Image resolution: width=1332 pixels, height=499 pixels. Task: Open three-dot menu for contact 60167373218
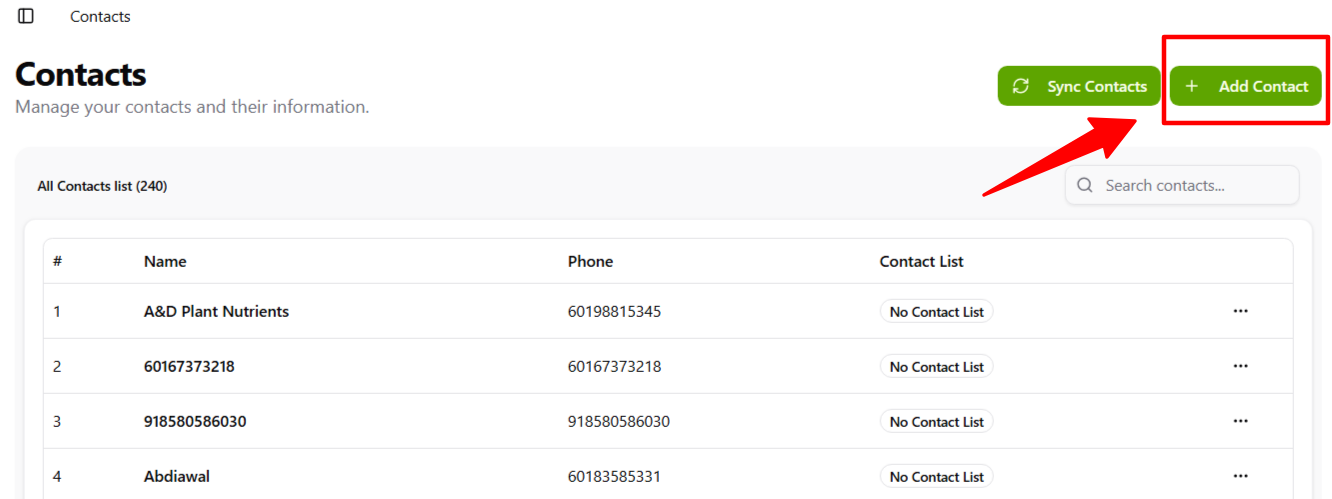point(1240,366)
